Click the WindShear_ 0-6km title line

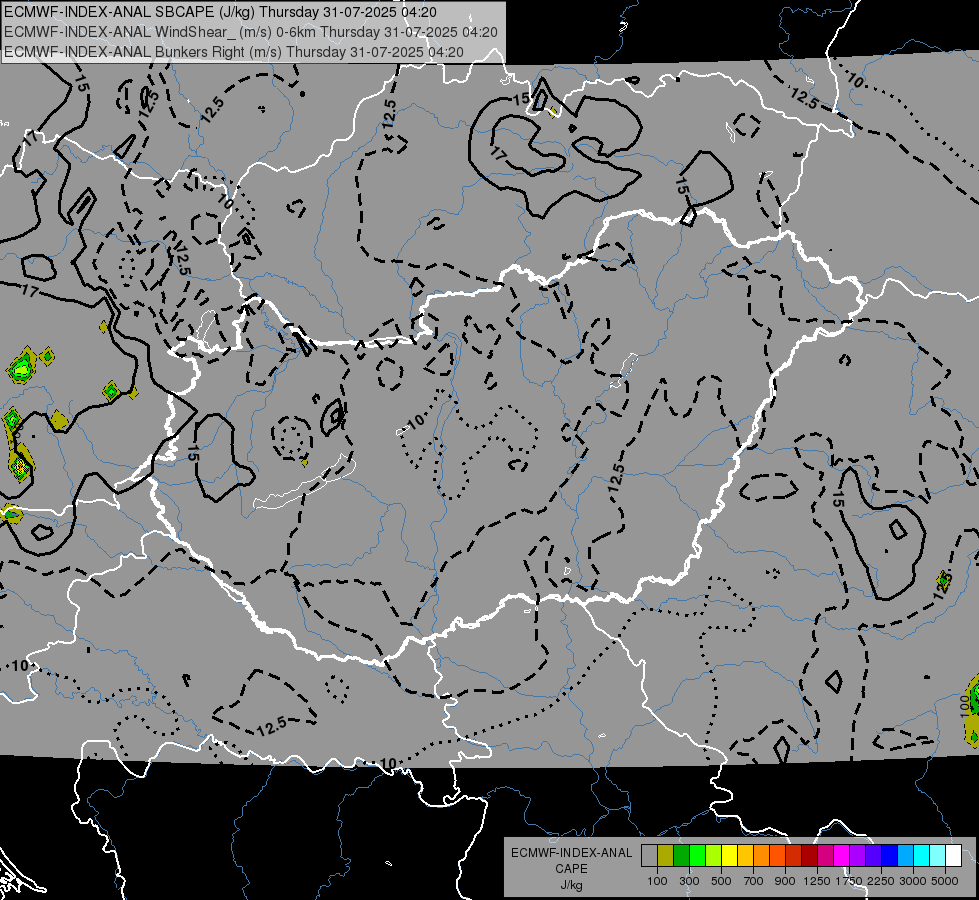coord(250,32)
